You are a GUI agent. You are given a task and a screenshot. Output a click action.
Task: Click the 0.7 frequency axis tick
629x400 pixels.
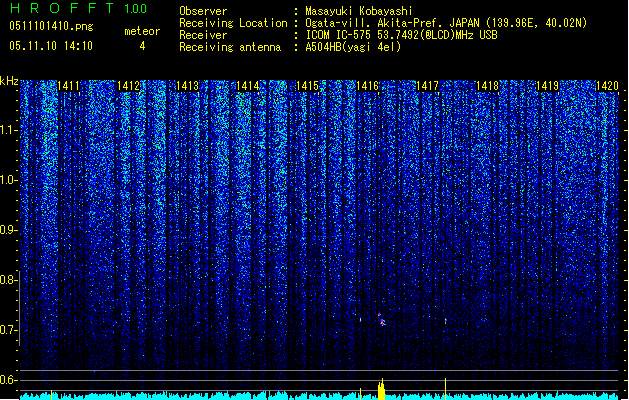click(9, 330)
